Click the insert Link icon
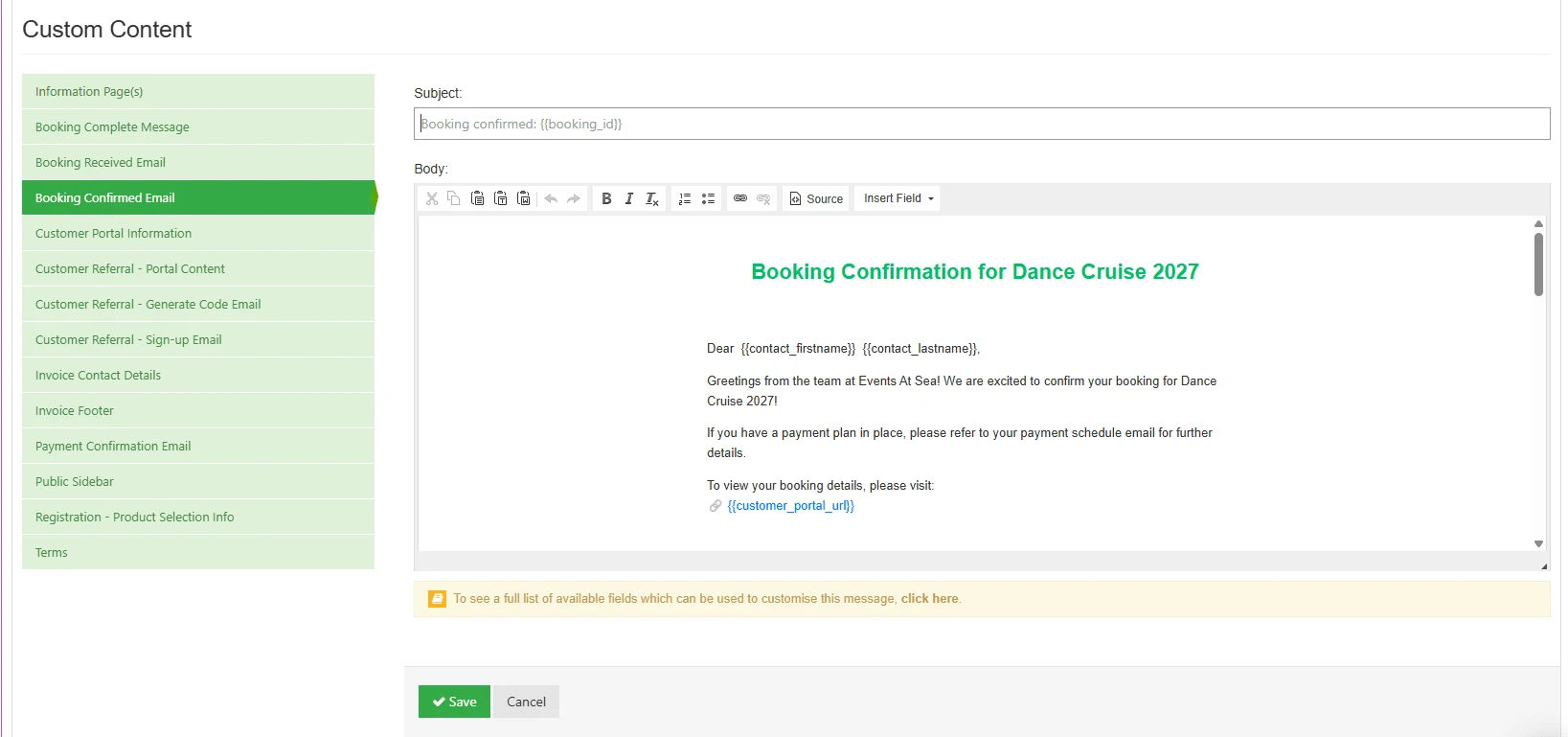 point(740,198)
